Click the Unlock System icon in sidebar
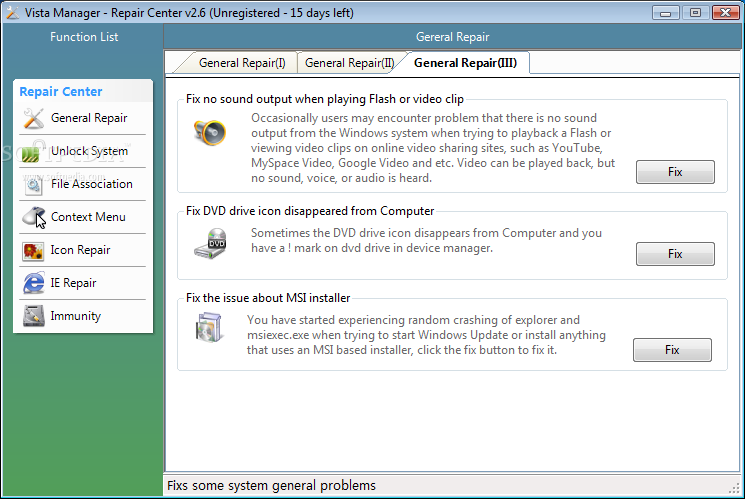The height and width of the screenshot is (499, 745). 33,151
